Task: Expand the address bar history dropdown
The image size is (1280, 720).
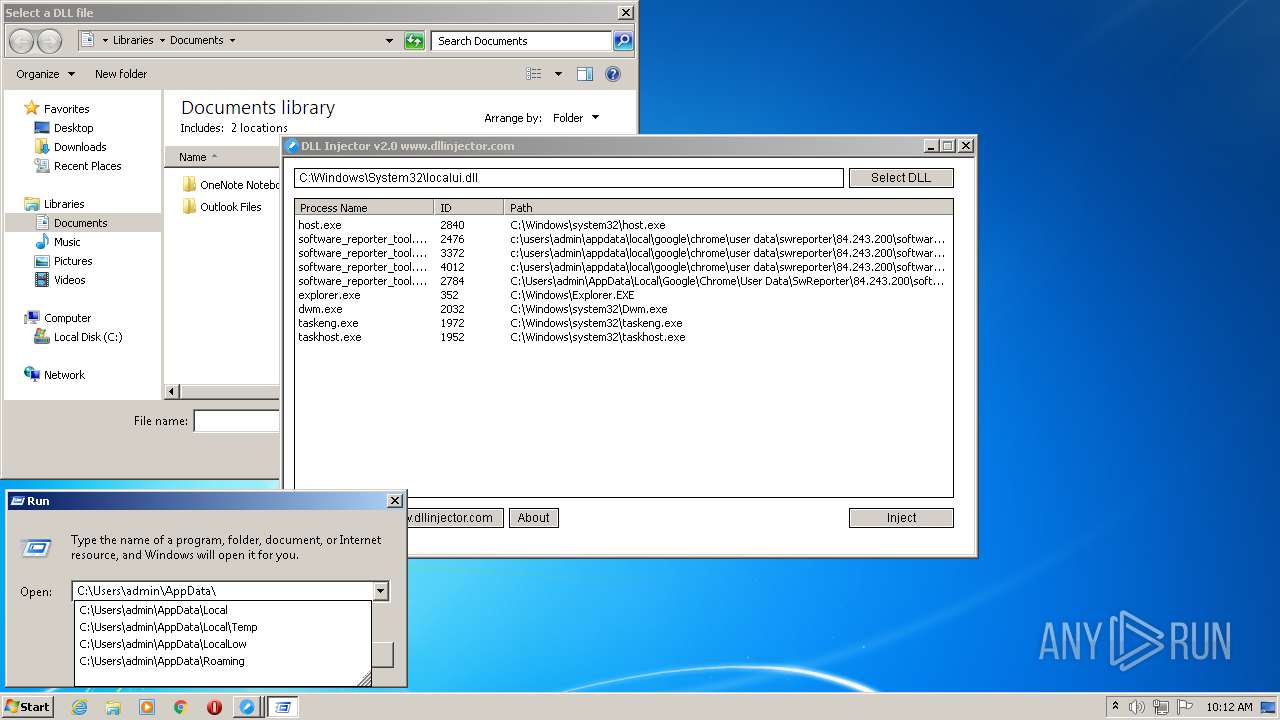Action: (x=389, y=41)
